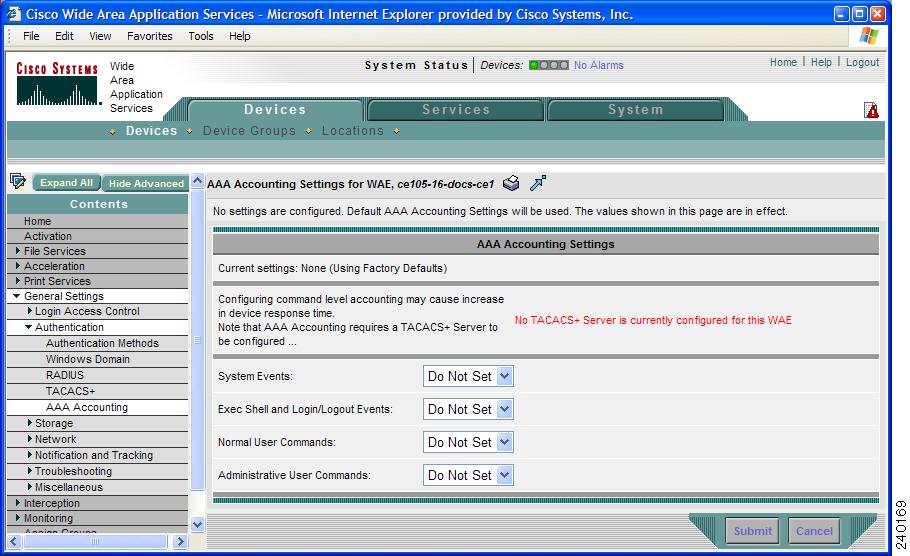Select Locations sub-navigation item
Image resolution: width=910 pixels, height=556 pixels.
353,131
